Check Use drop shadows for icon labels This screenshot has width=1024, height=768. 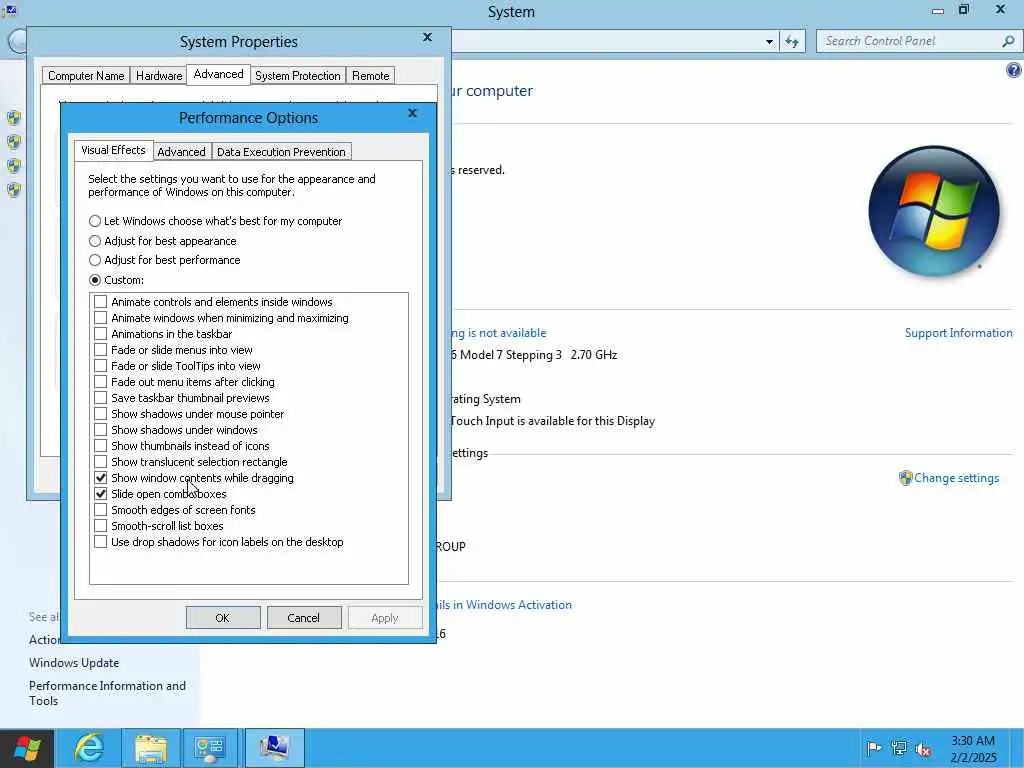click(101, 542)
